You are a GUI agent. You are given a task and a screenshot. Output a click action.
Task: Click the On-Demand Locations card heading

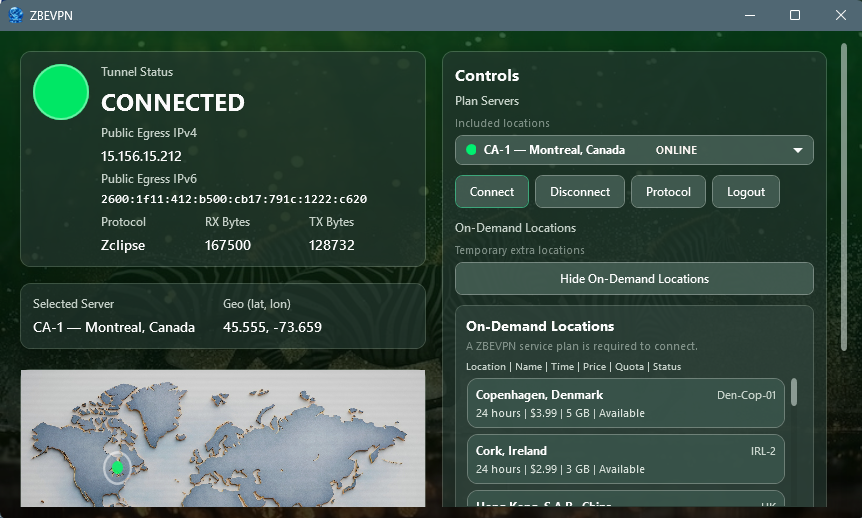pos(540,326)
